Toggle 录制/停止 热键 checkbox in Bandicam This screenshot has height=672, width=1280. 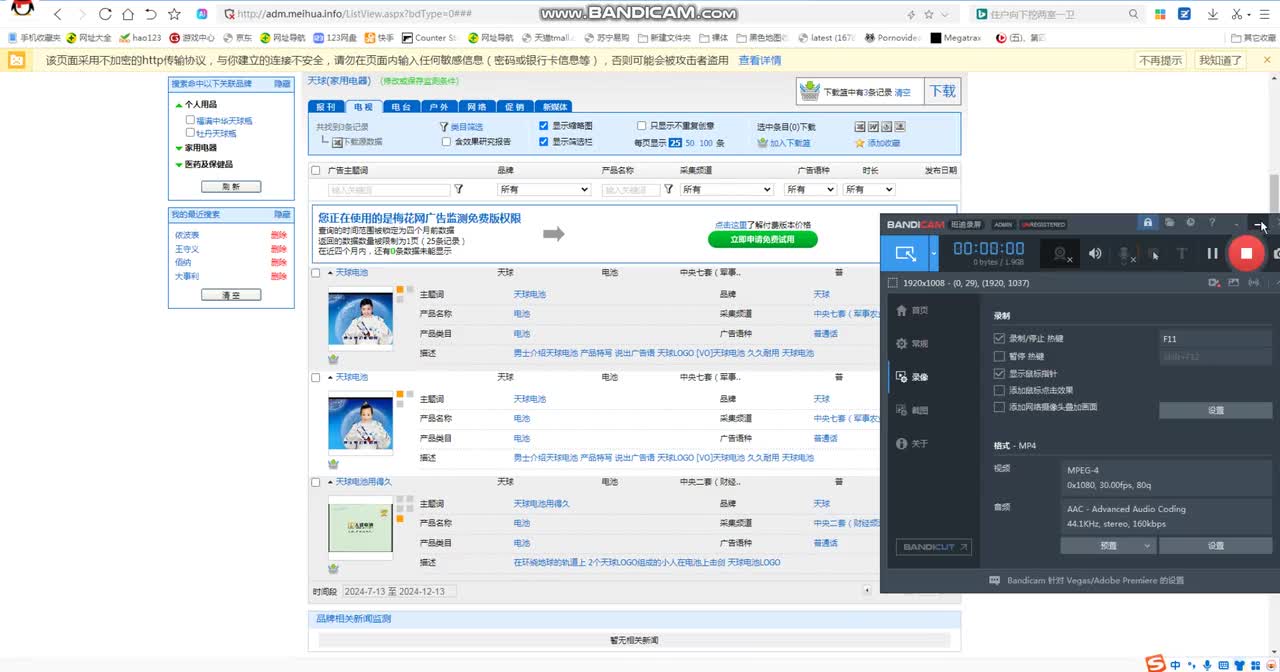[x=999, y=338]
